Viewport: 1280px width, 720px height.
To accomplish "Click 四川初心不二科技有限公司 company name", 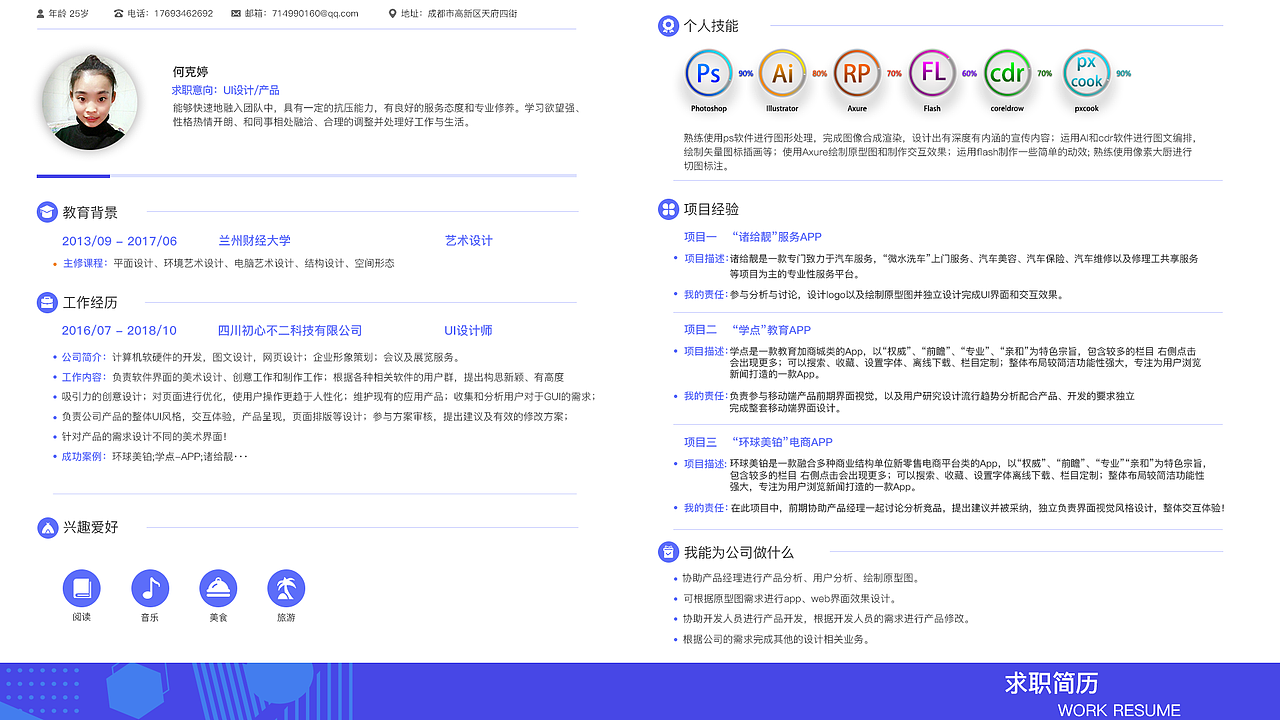I will [x=290, y=331].
